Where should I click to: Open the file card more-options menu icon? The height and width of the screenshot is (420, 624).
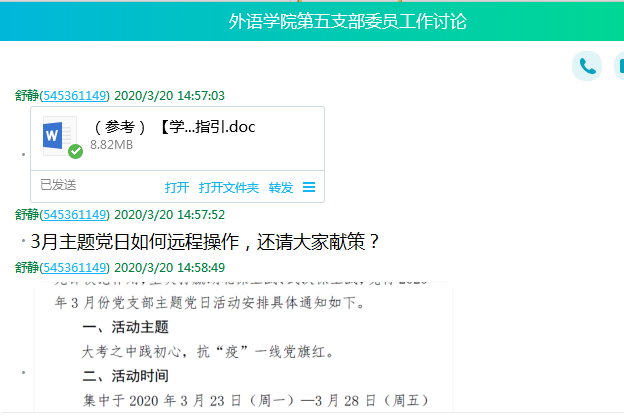pyautogui.click(x=309, y=187)
